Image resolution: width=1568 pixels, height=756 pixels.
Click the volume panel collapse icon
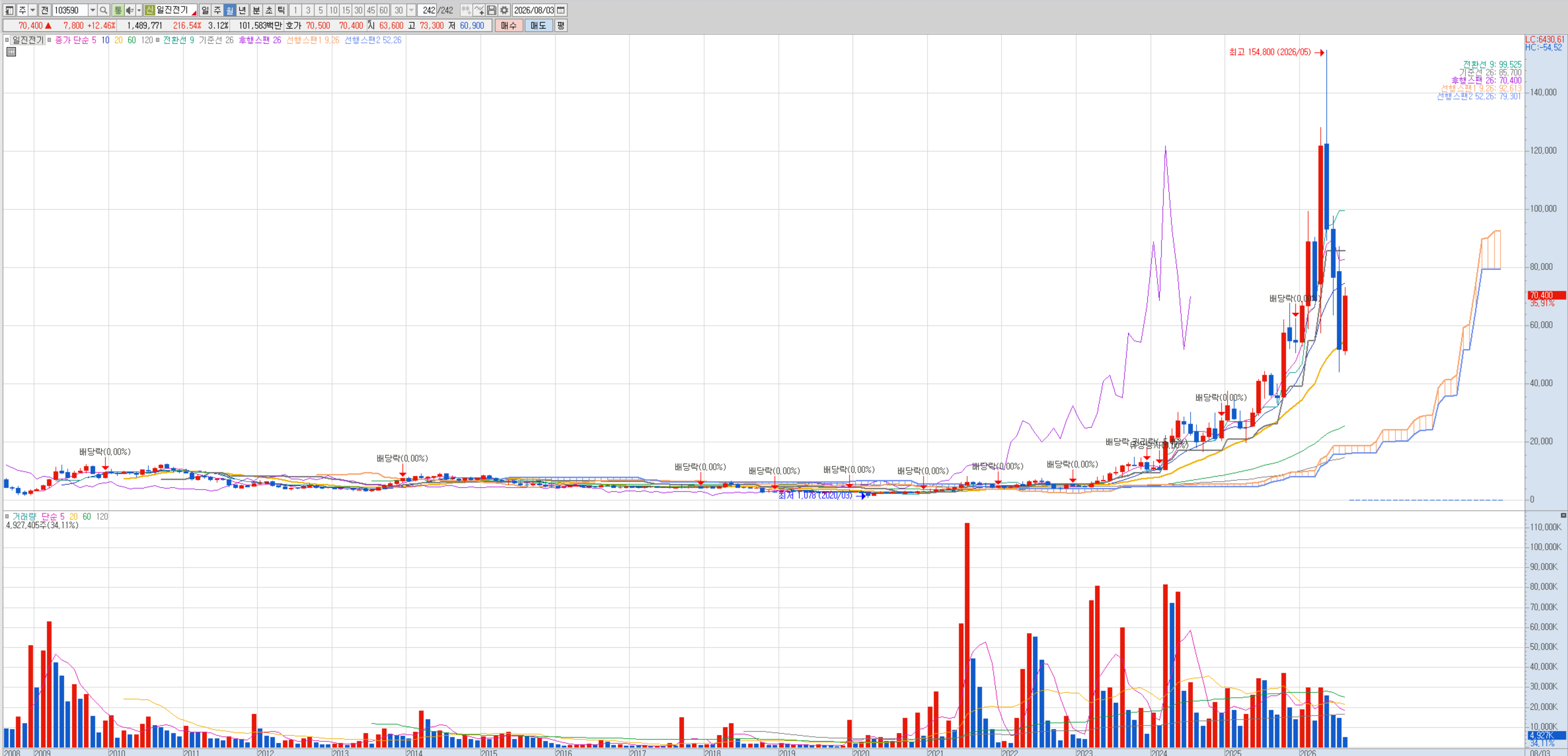pyautogui.click(x=1563, y=515)
